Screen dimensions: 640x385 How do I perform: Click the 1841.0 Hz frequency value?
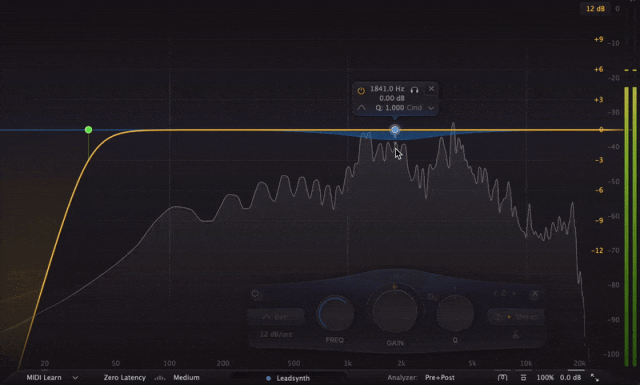(387, 89)
